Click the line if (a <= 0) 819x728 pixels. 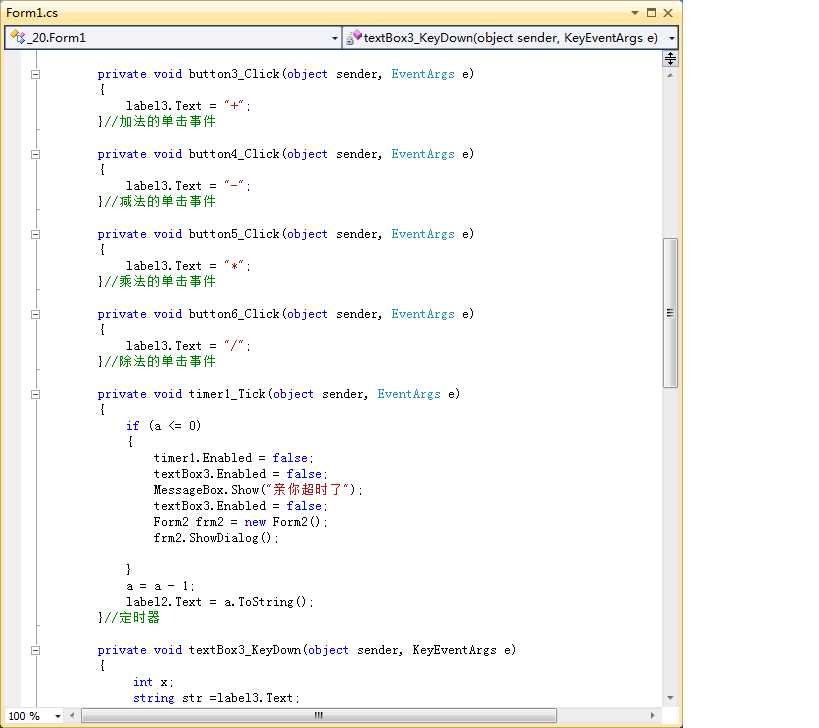coord(163,426)
